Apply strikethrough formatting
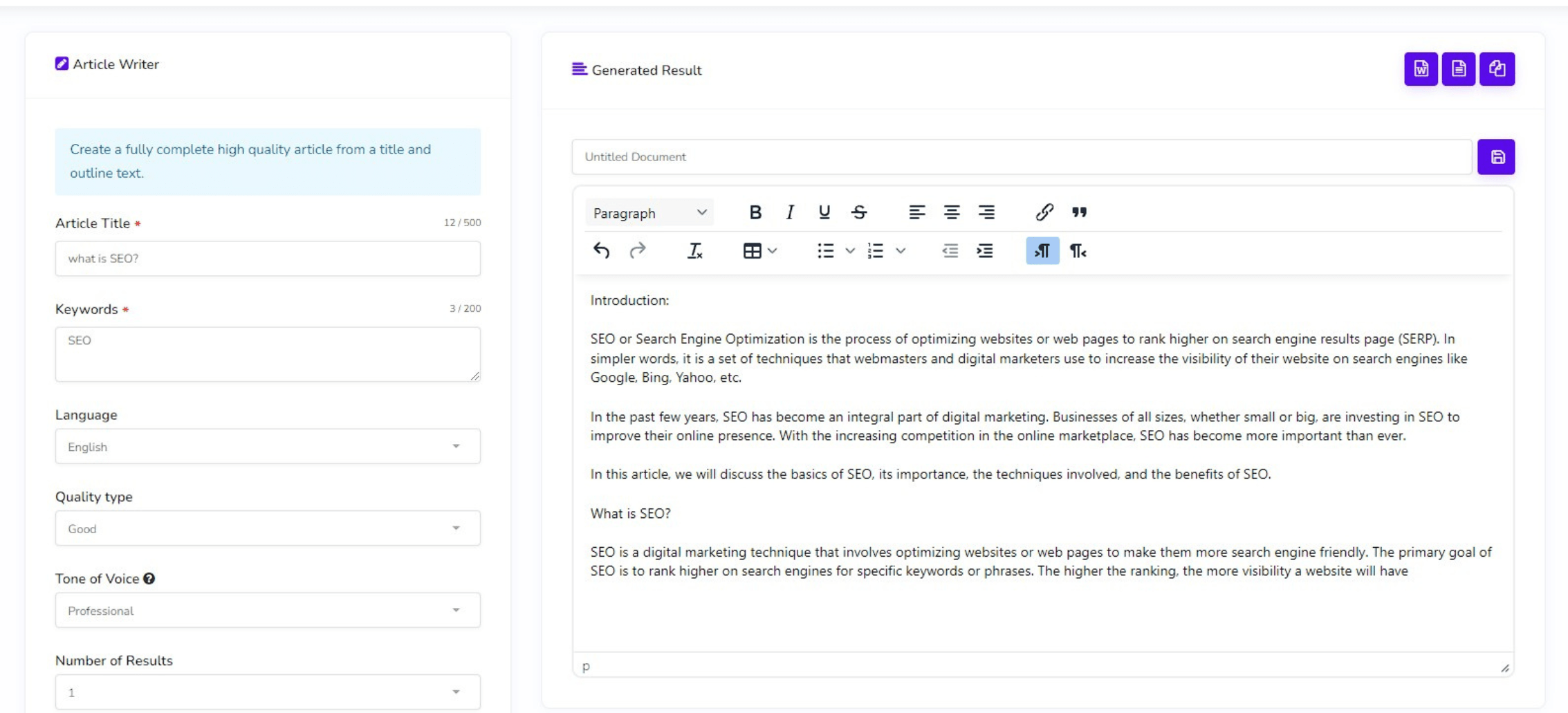1568x713 pixels. tap(859, 212)
